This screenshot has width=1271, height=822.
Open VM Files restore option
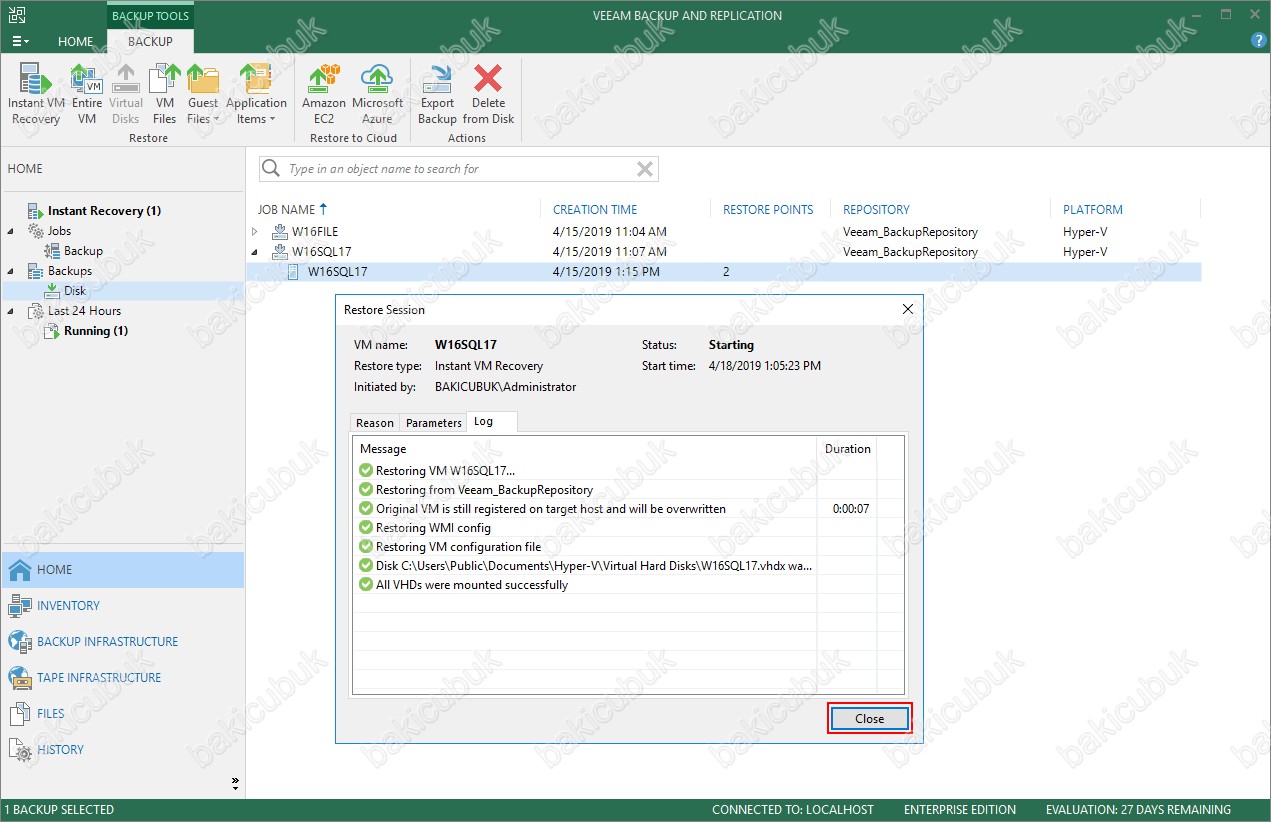[x=165, y=94]
